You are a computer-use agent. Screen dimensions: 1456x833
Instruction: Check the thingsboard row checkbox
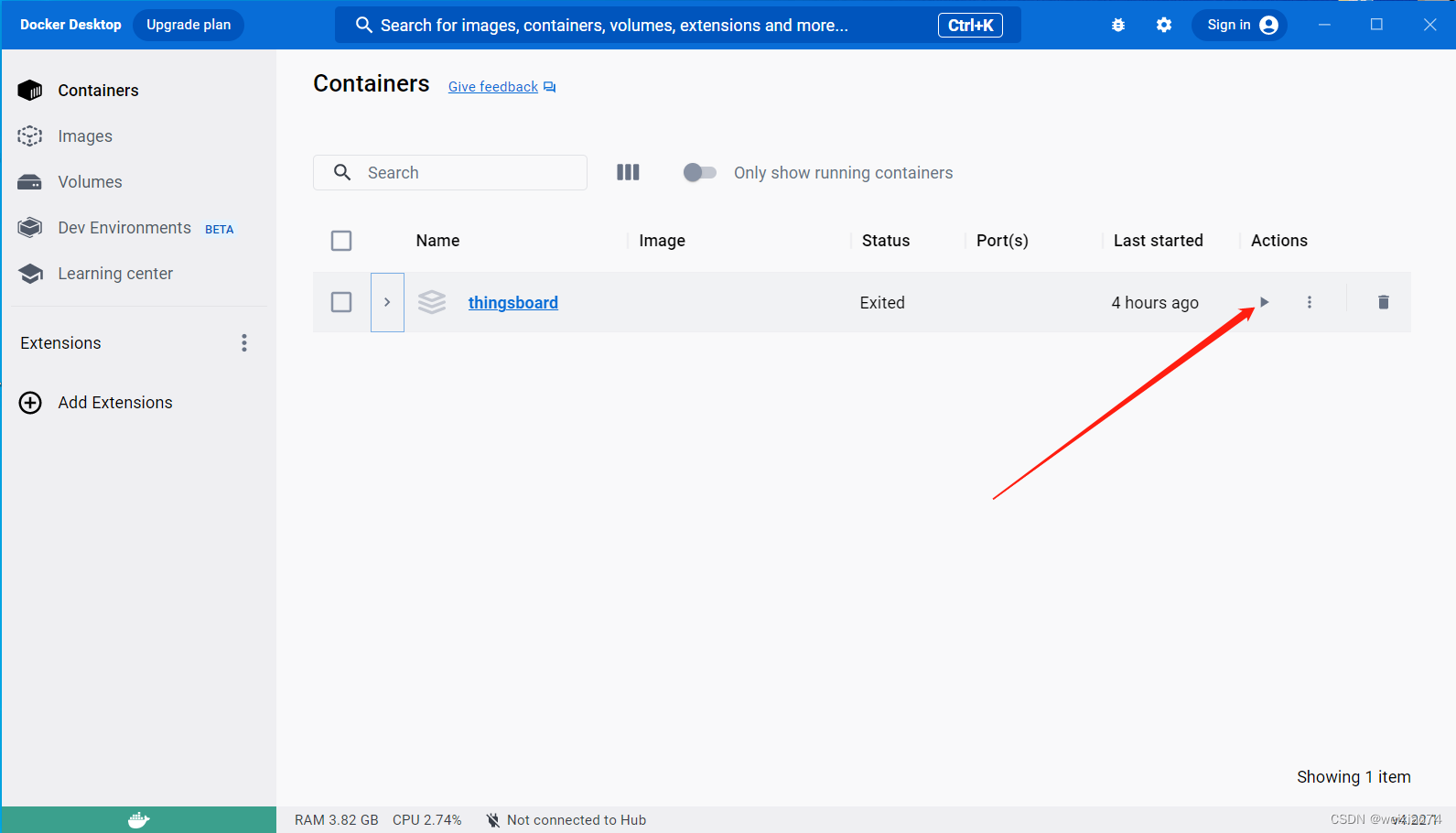click(x=341, y=302)
